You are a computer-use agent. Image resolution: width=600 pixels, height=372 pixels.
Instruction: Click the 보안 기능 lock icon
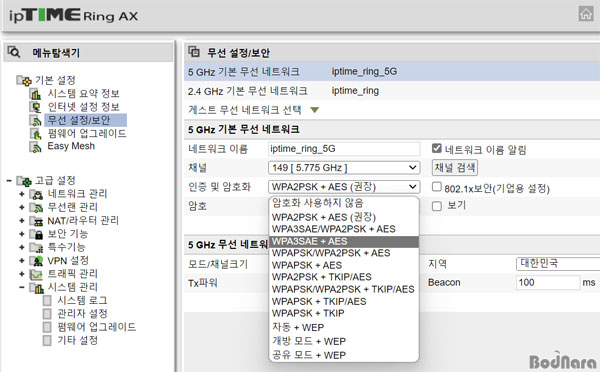(x=36, y=234)
